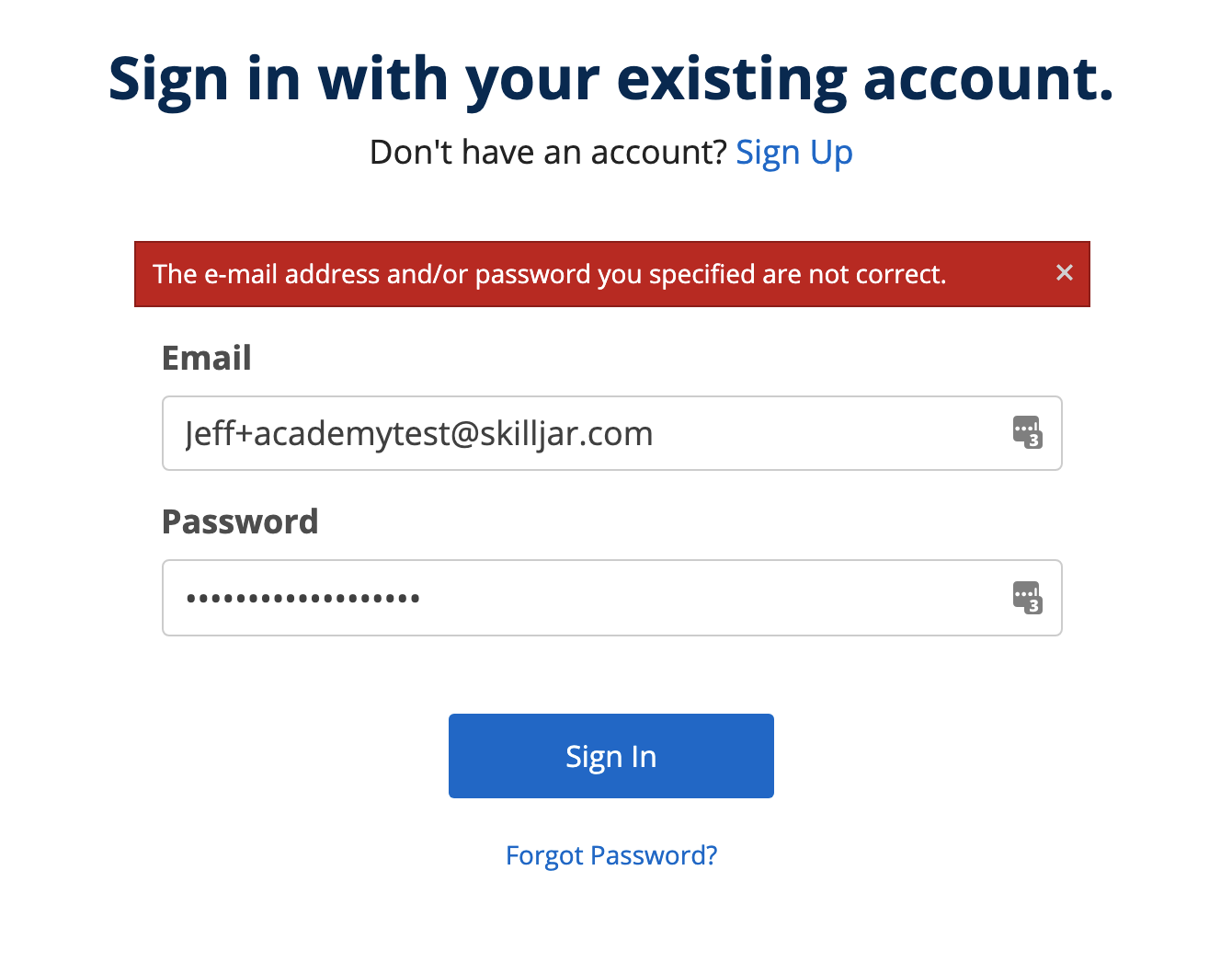Follow the Sign Up link
Image resolution: width=1232 pixels, height=962 pixels.
point(794,153)
